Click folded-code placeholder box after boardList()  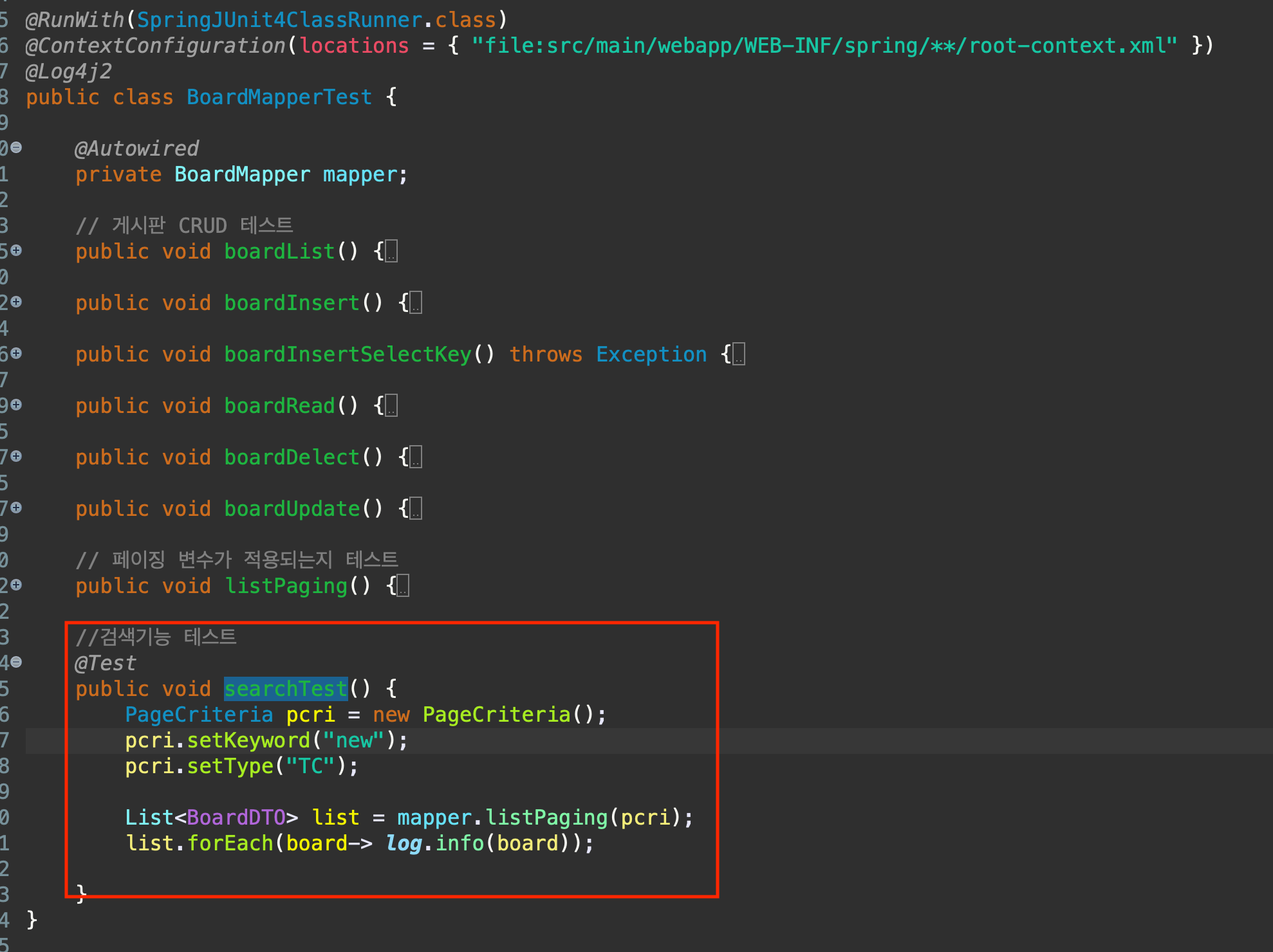click(x=391, y=252)
